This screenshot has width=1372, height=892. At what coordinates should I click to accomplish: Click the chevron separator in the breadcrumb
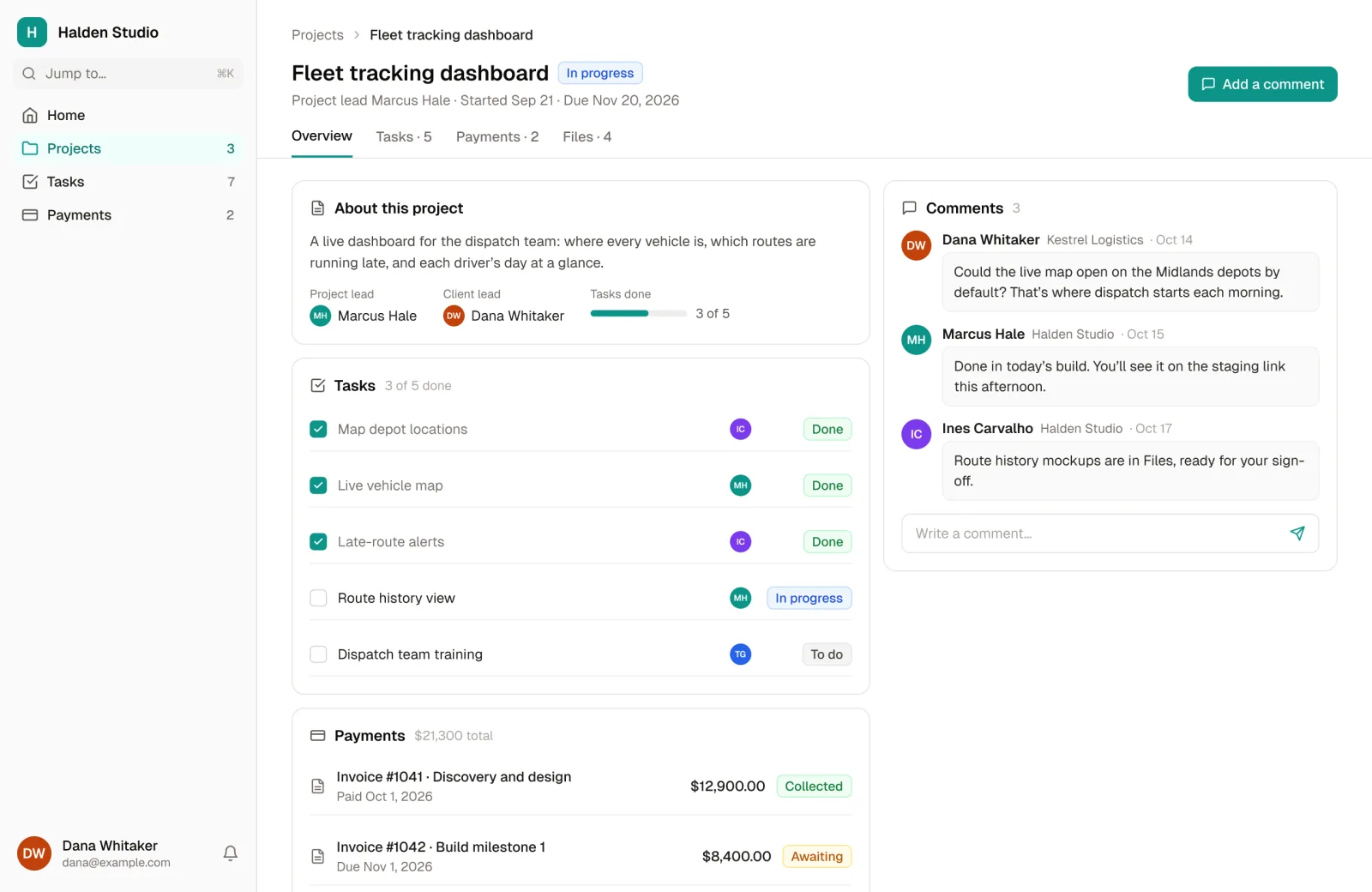point(357,35)
